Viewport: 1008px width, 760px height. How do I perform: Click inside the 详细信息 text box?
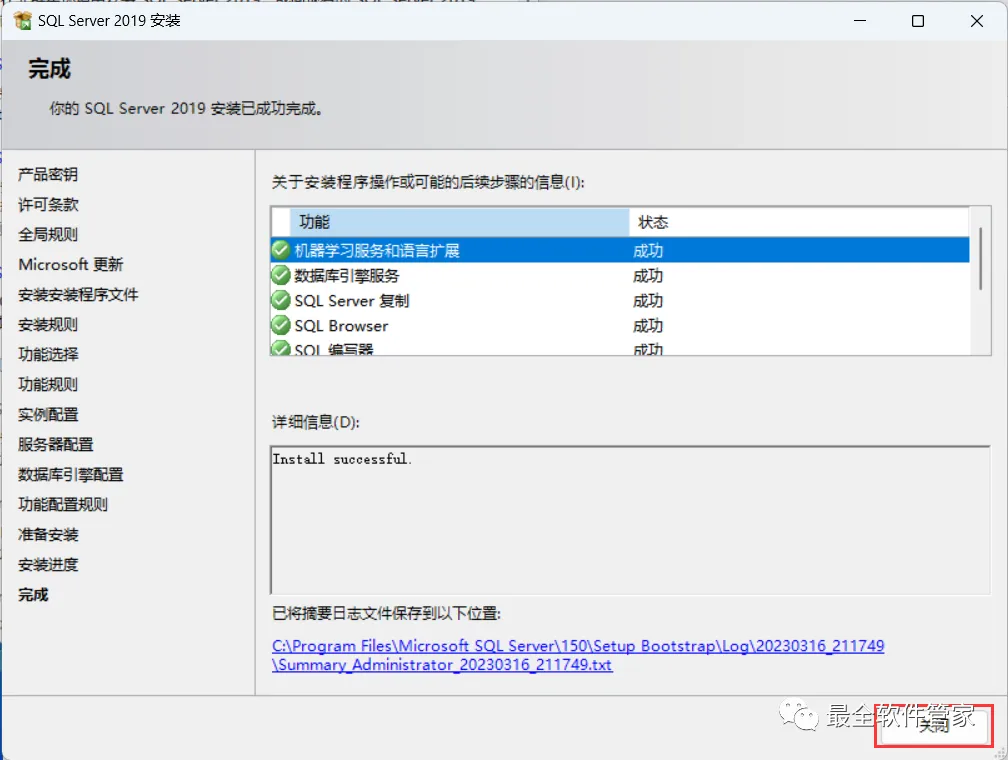click(x=631, y=520)
